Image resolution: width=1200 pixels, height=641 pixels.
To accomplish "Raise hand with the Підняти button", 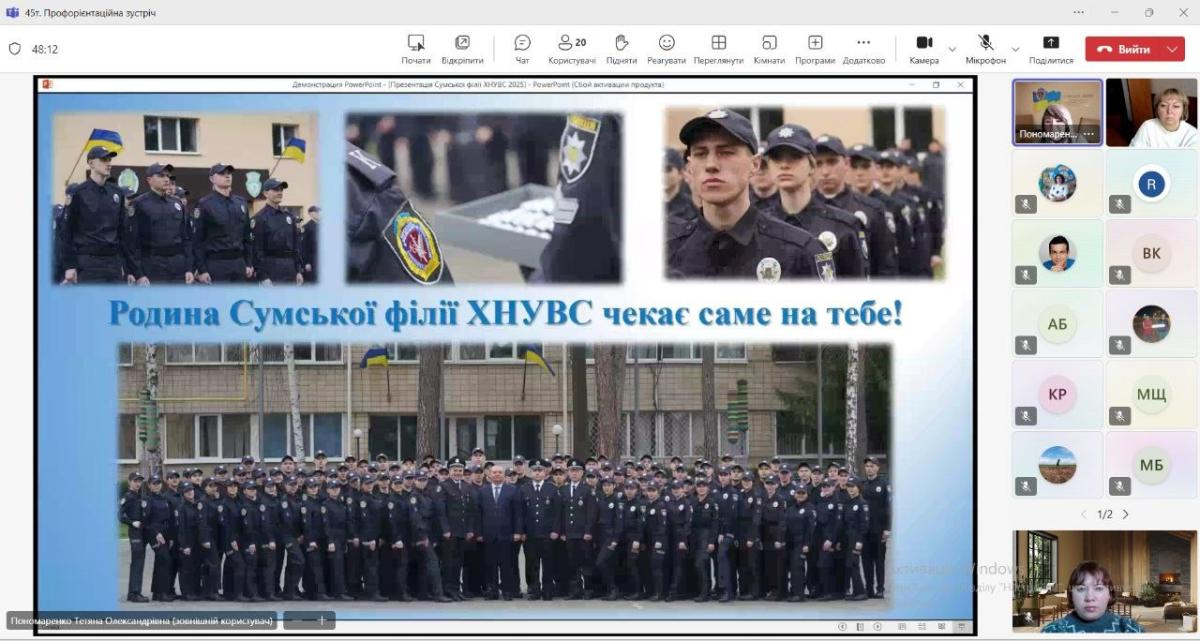I will pos(621,49).
